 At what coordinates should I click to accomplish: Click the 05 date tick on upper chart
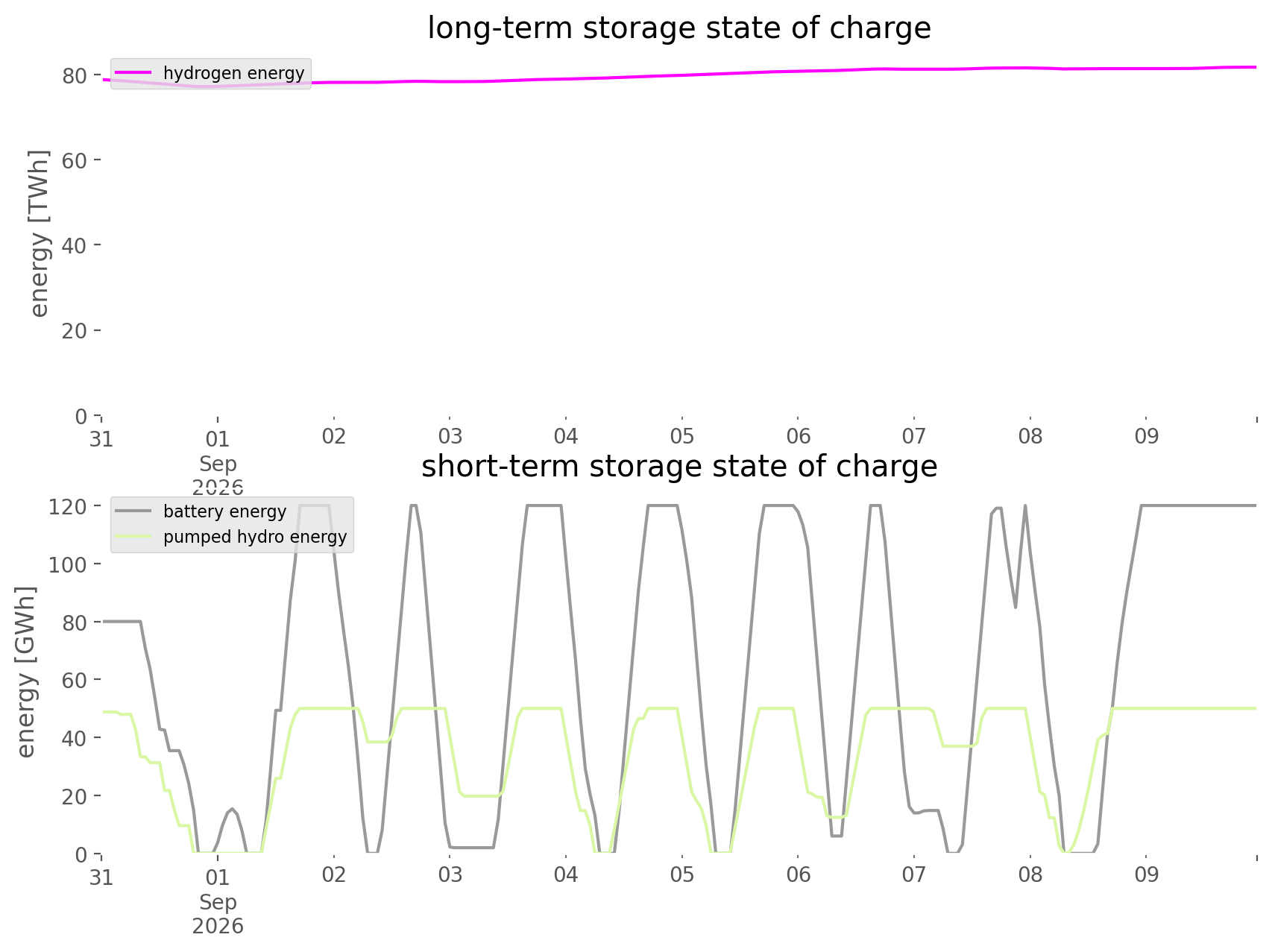pyautogui.click(x=682, y=437)
